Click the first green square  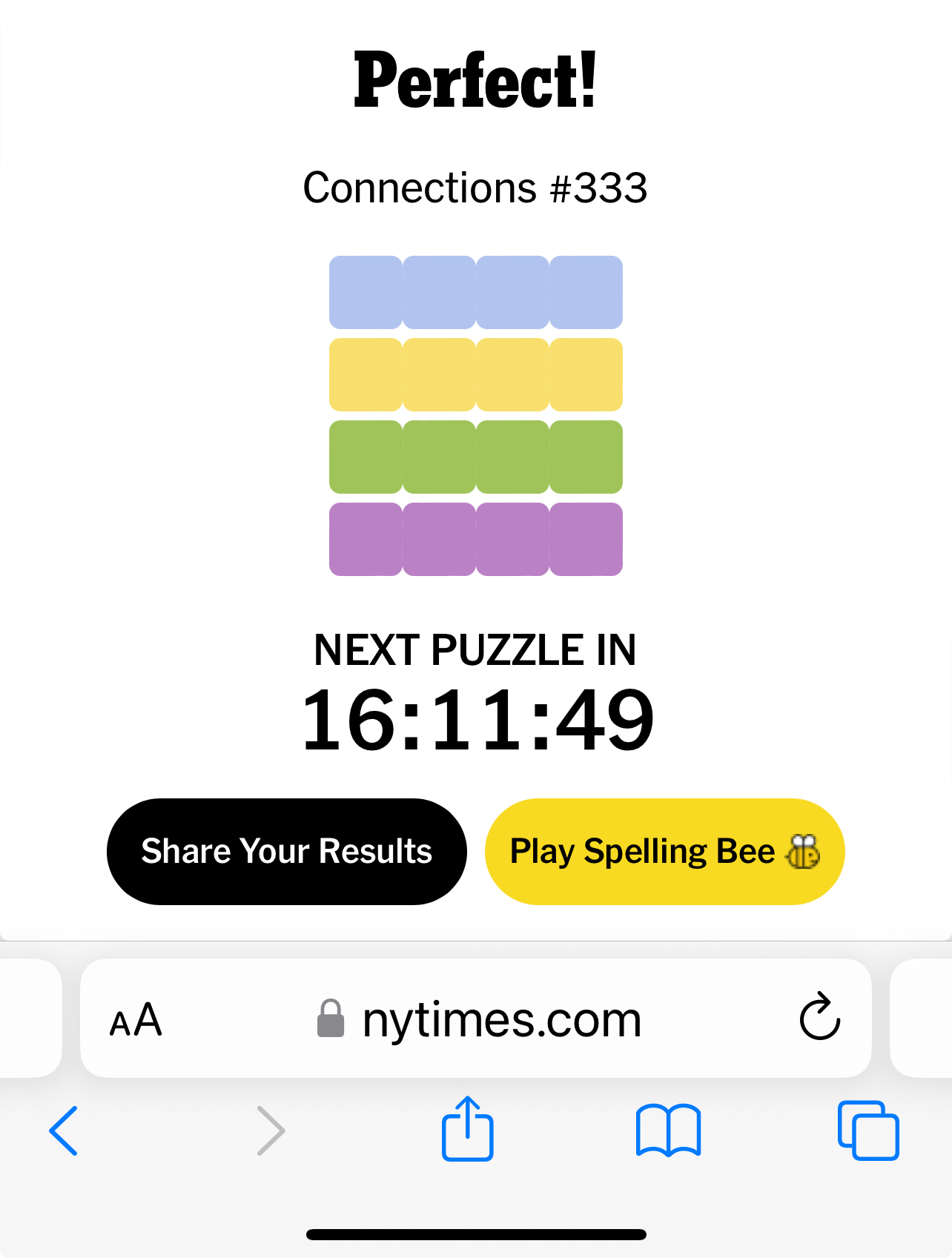tap(366, 457)
